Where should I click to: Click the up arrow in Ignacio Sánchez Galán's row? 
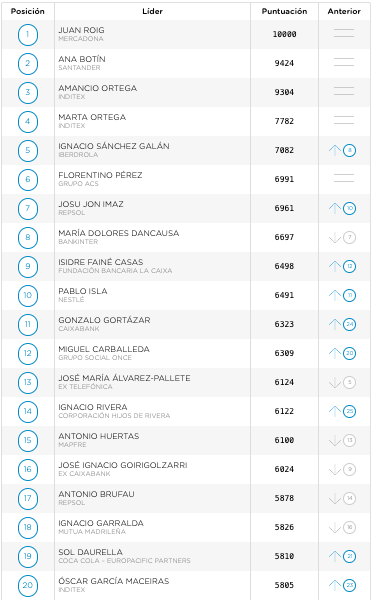335,150
